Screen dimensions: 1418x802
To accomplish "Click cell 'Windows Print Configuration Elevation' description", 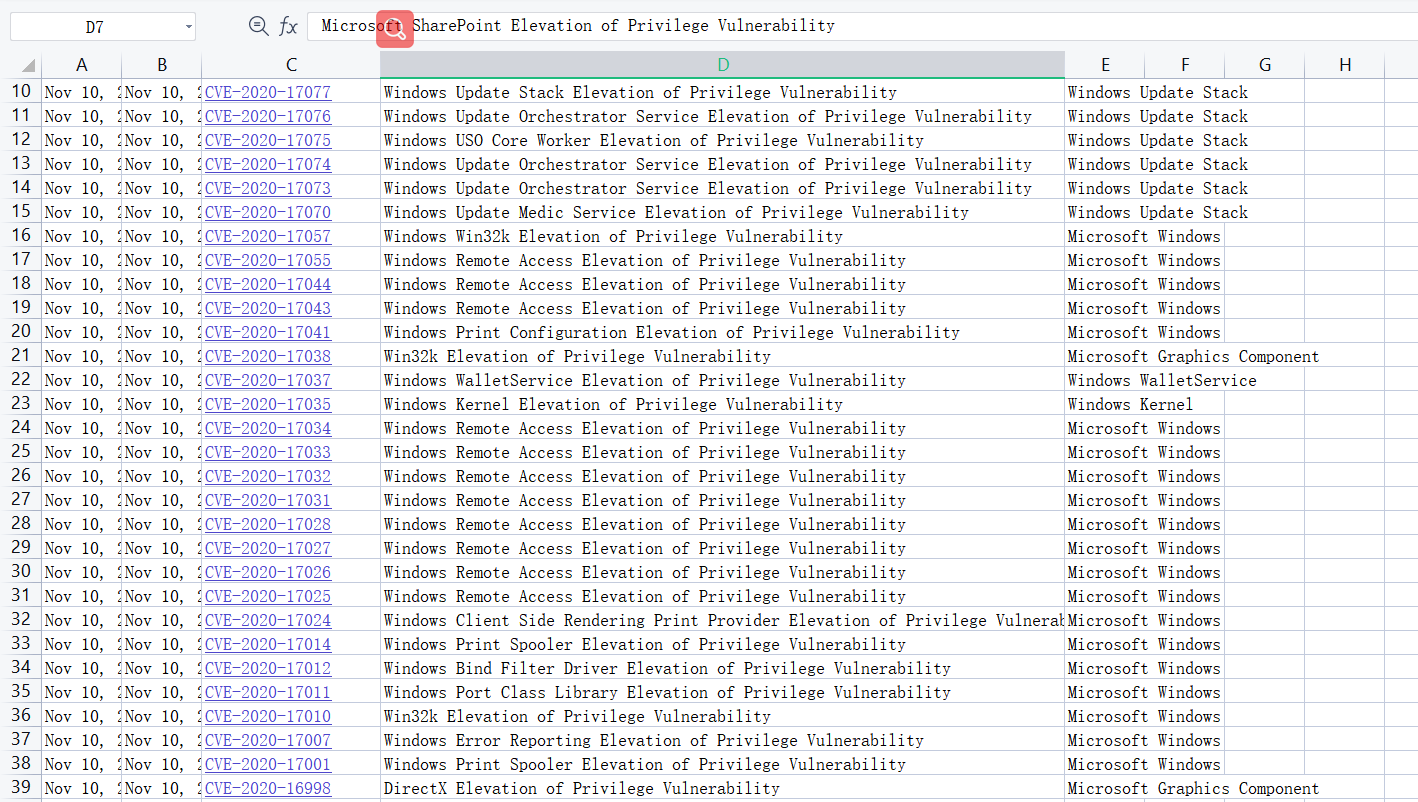I will coord(723,332).
